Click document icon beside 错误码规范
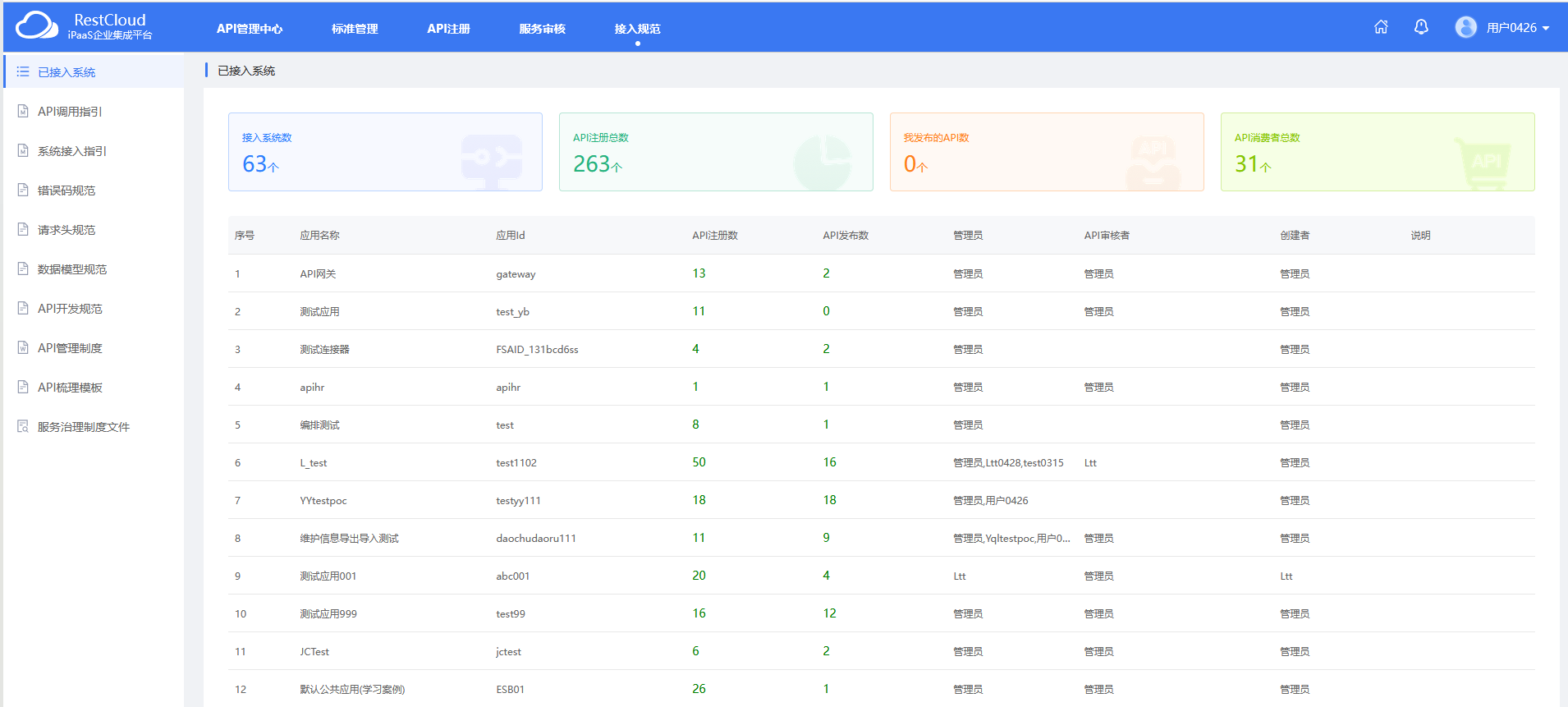Viewport: 1568px width, 707px height. [x=23, y=190]
